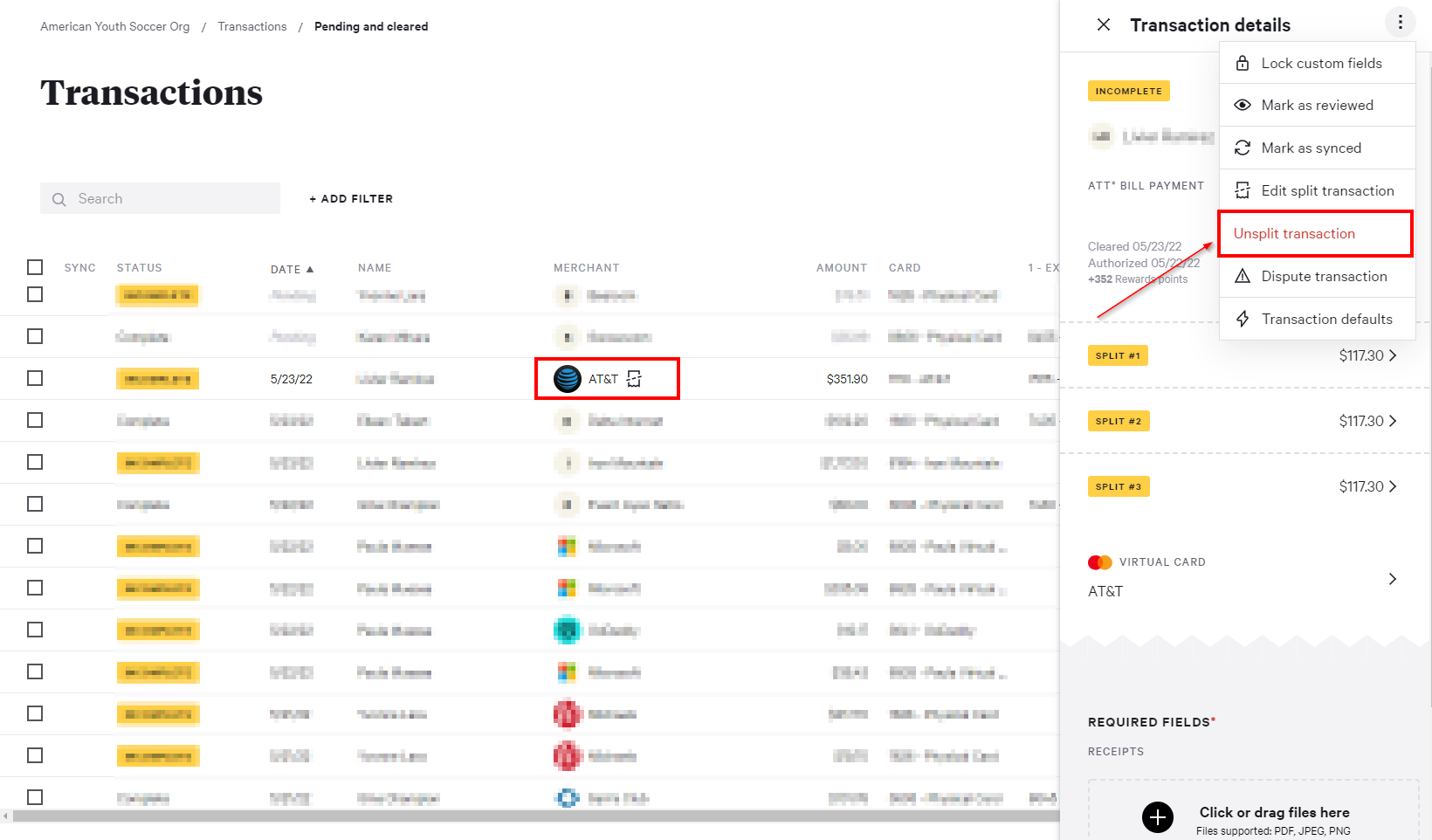The width and height of the screenshot is (1432, 840).
Task: Open Transactions breadcrumb link
Action: 252,27
